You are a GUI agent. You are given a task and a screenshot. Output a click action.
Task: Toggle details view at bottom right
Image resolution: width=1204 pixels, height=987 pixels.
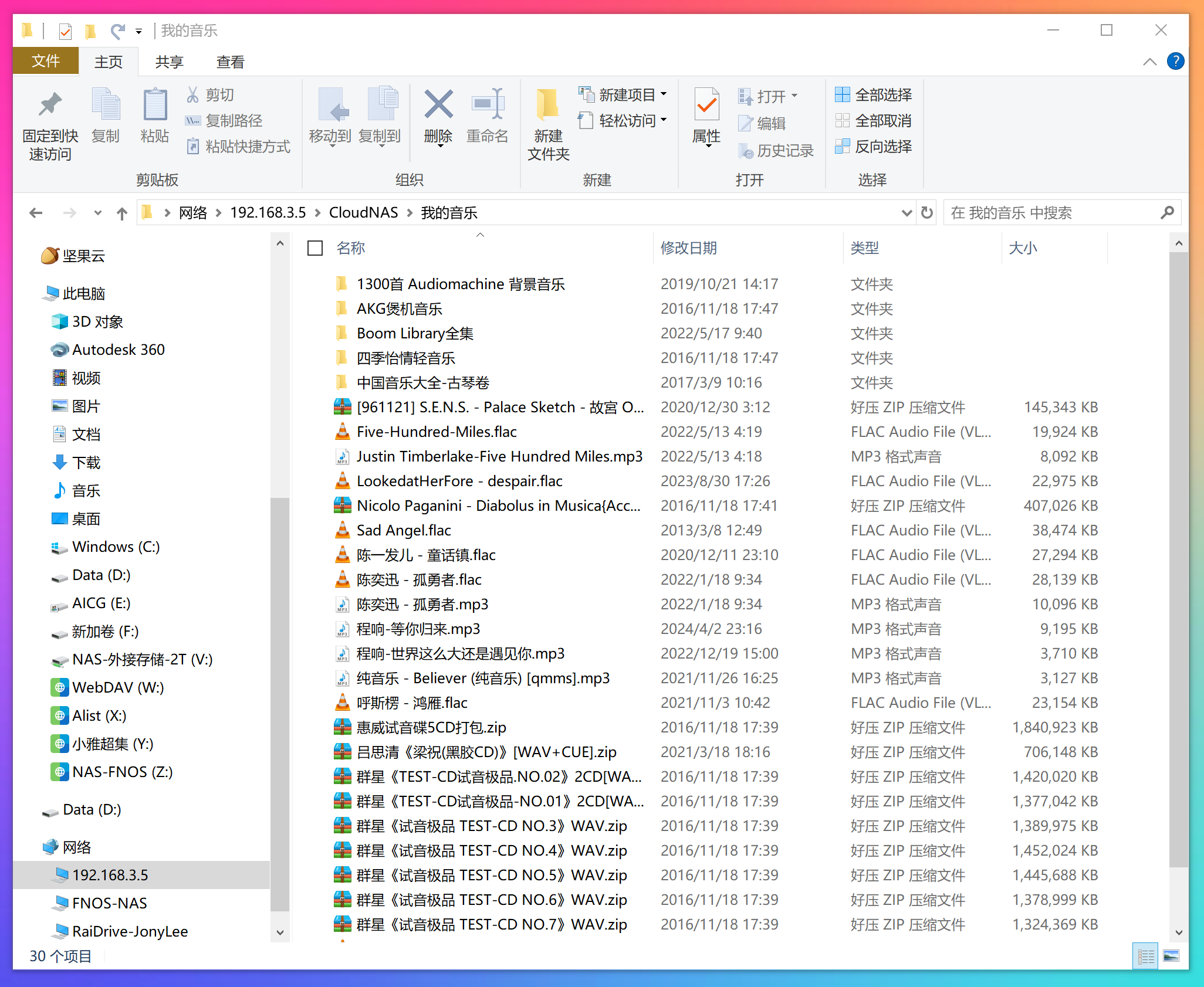pyautogui.click(x=1145, y=956)
